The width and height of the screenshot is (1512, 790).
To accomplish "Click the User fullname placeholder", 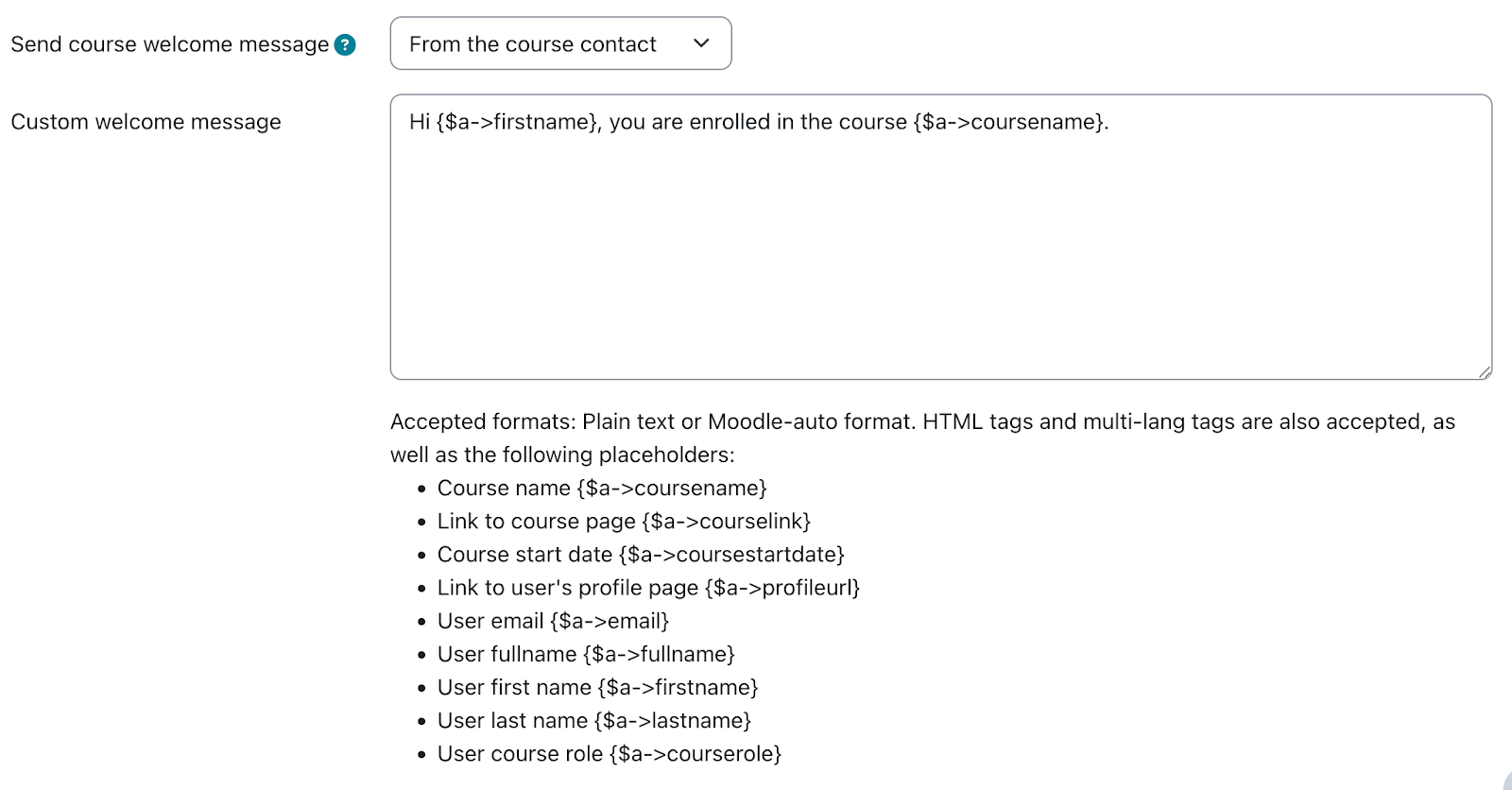I will pos(587,653).
